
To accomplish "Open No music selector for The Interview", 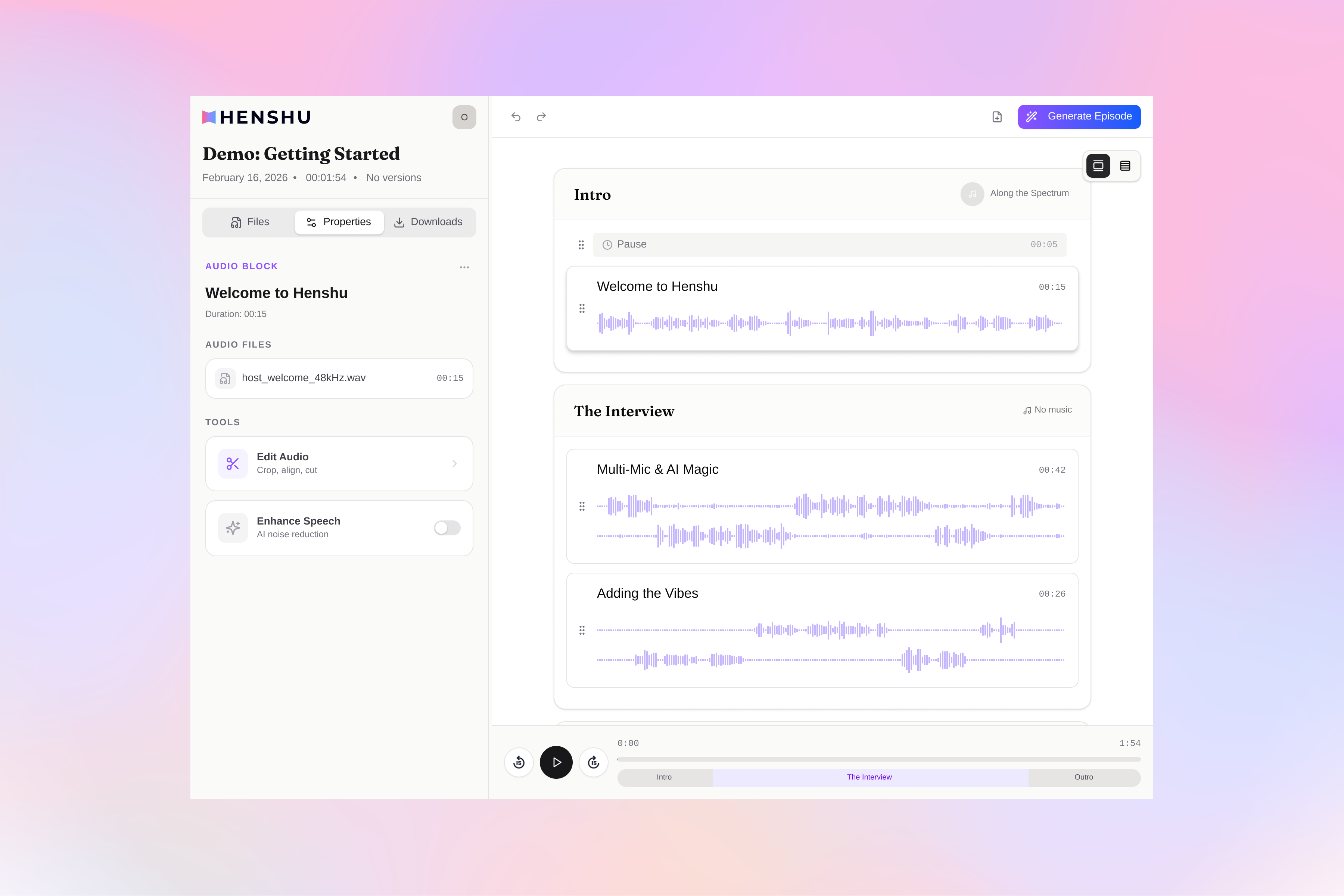I will click(1047, 410).
